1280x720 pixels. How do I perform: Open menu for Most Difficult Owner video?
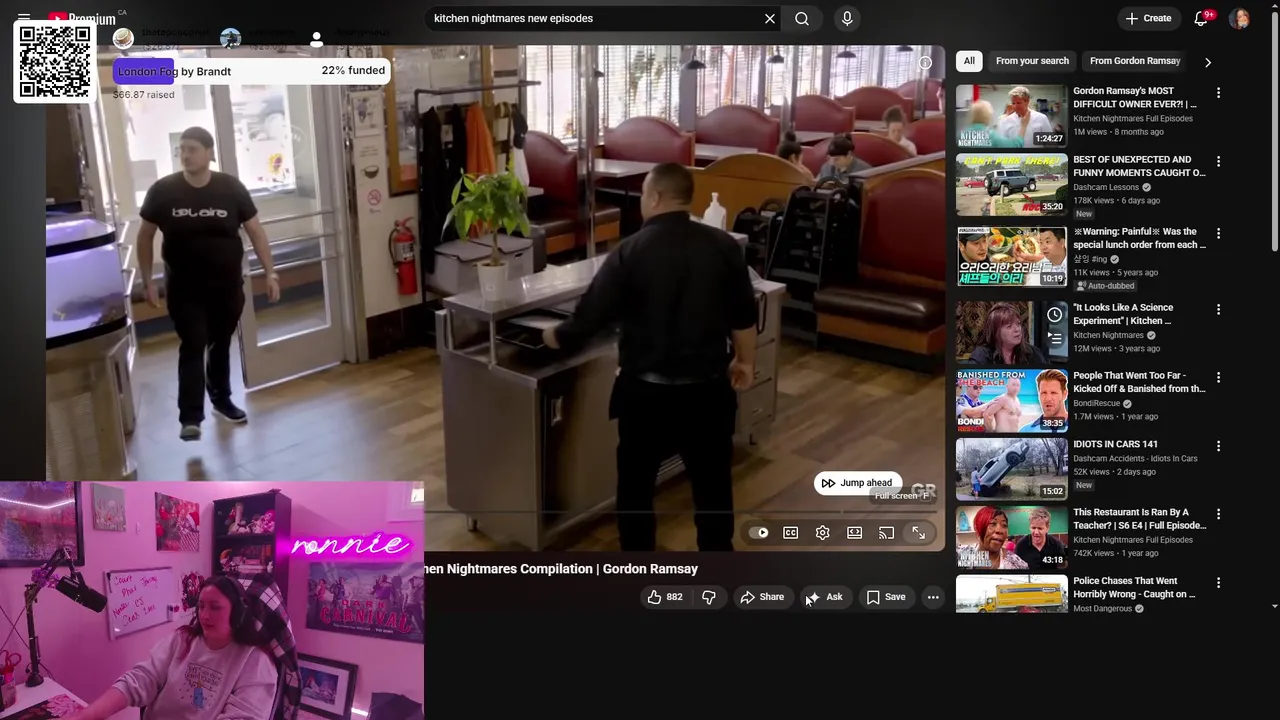(1218, 93)
